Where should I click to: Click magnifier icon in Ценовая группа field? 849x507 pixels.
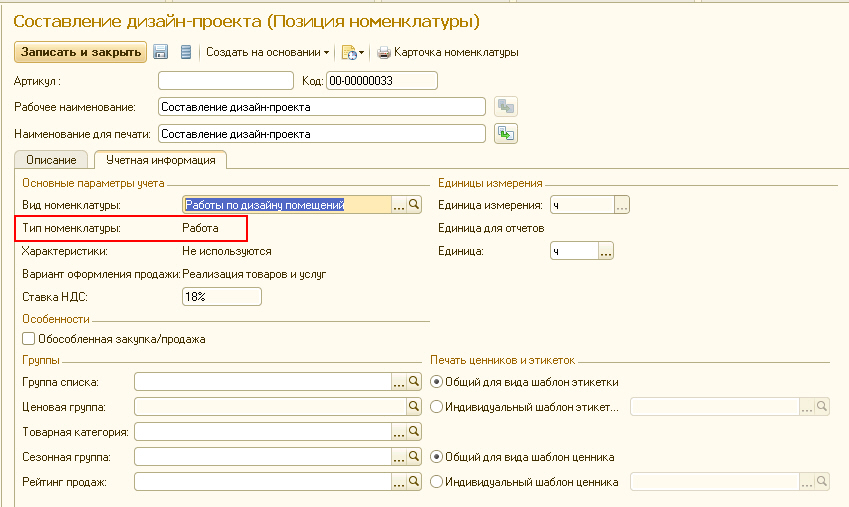pyautogui.click(x=414, y=407)
